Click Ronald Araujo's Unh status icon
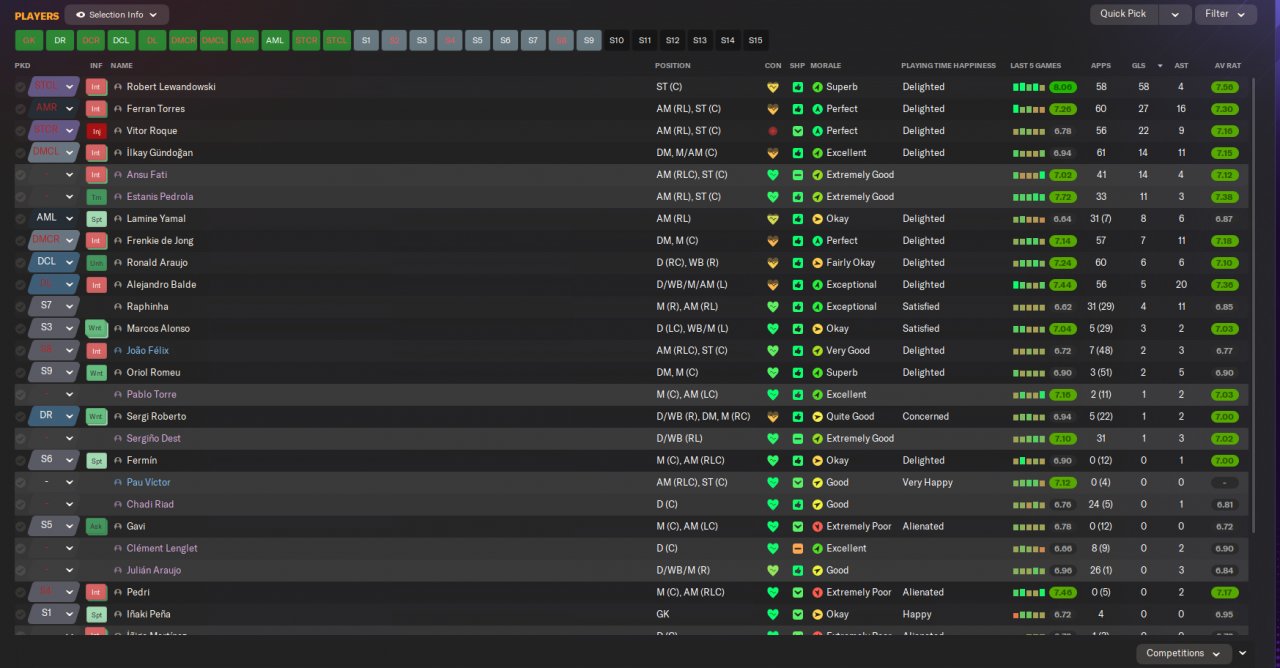Image resolution: width=1280 pixels, height=668 pixels. [96, 263]
